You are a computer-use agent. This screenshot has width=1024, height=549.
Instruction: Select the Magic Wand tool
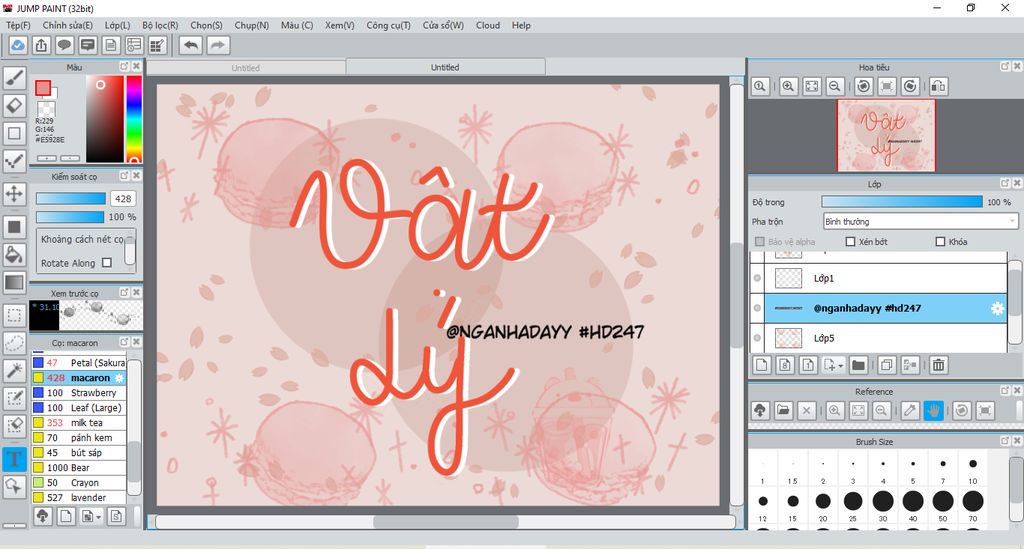point(14,370)
